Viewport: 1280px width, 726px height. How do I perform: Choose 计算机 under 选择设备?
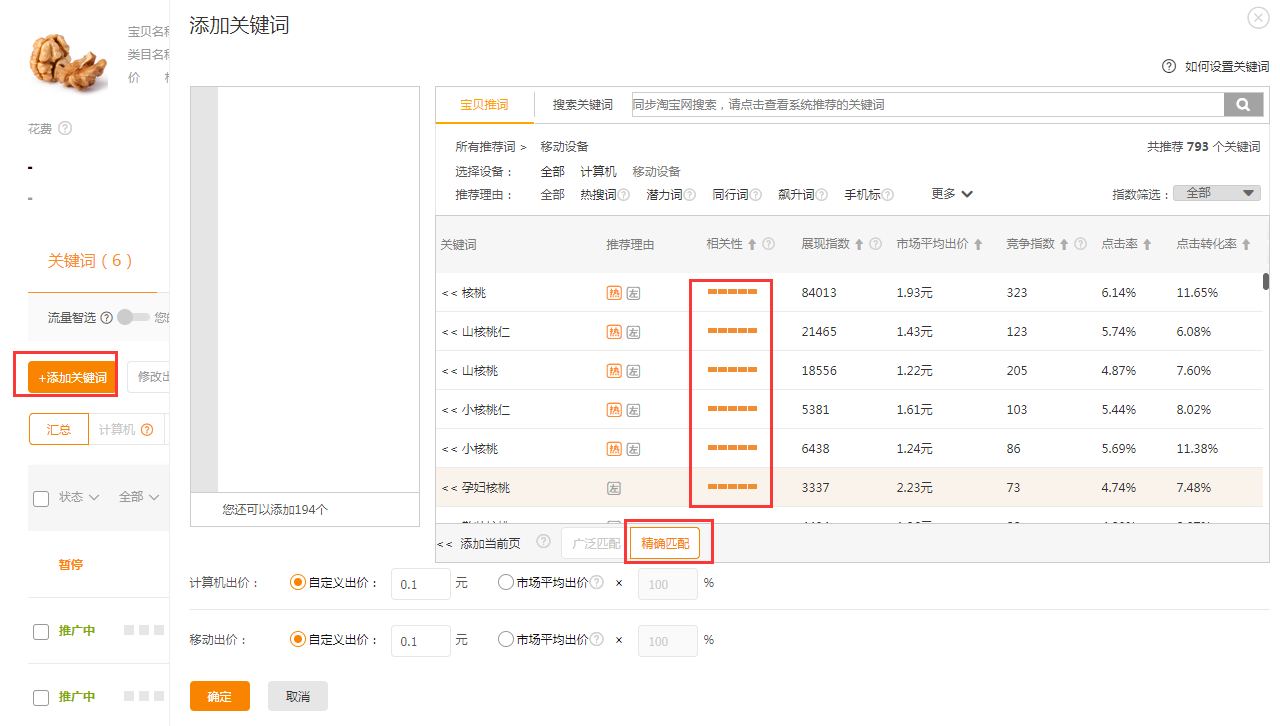pyautogui.click(x=598, y=172)
